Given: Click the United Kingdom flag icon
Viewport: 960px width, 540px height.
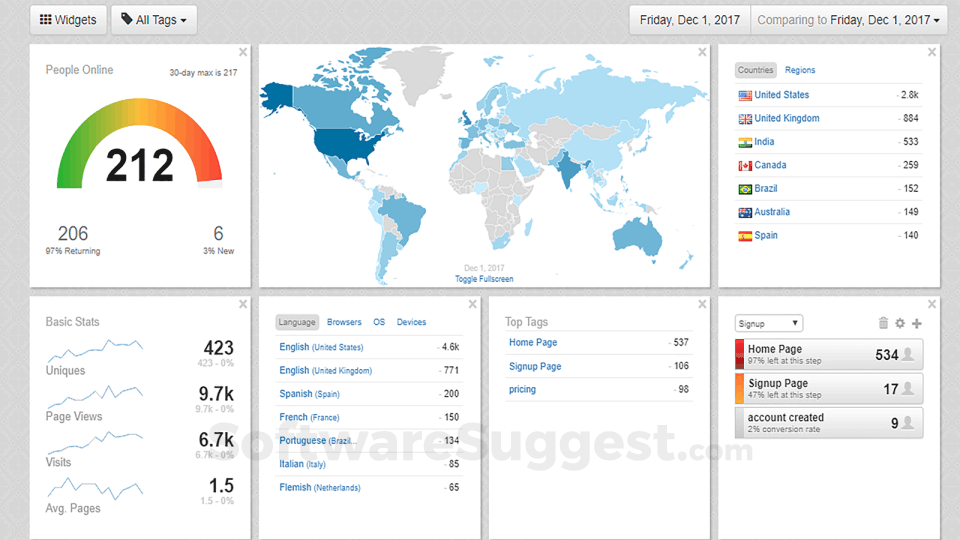Looking at the screenshot, I should click(x=745, y=119).
